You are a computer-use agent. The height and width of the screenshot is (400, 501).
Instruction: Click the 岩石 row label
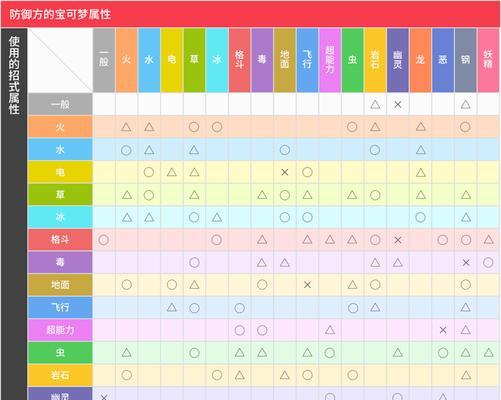pyautogui.click(x=60, y=375)
